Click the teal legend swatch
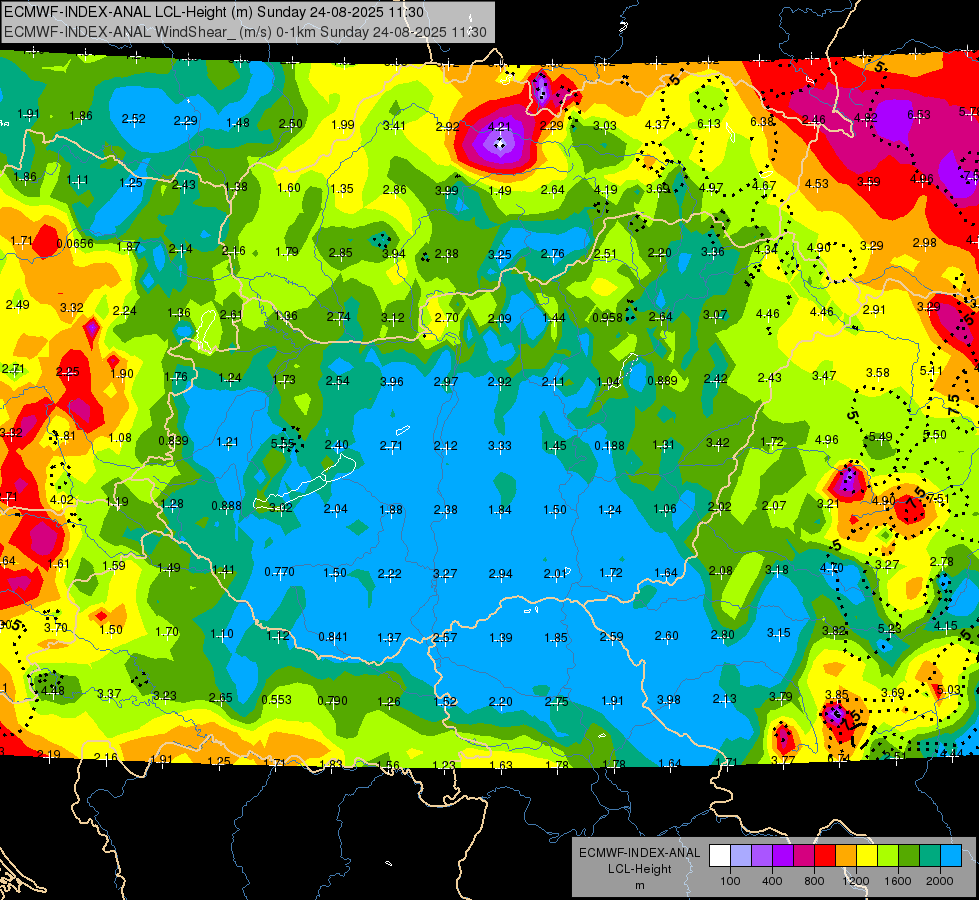The width and height of the screenshot is (979, 900). tap(930, 856)
